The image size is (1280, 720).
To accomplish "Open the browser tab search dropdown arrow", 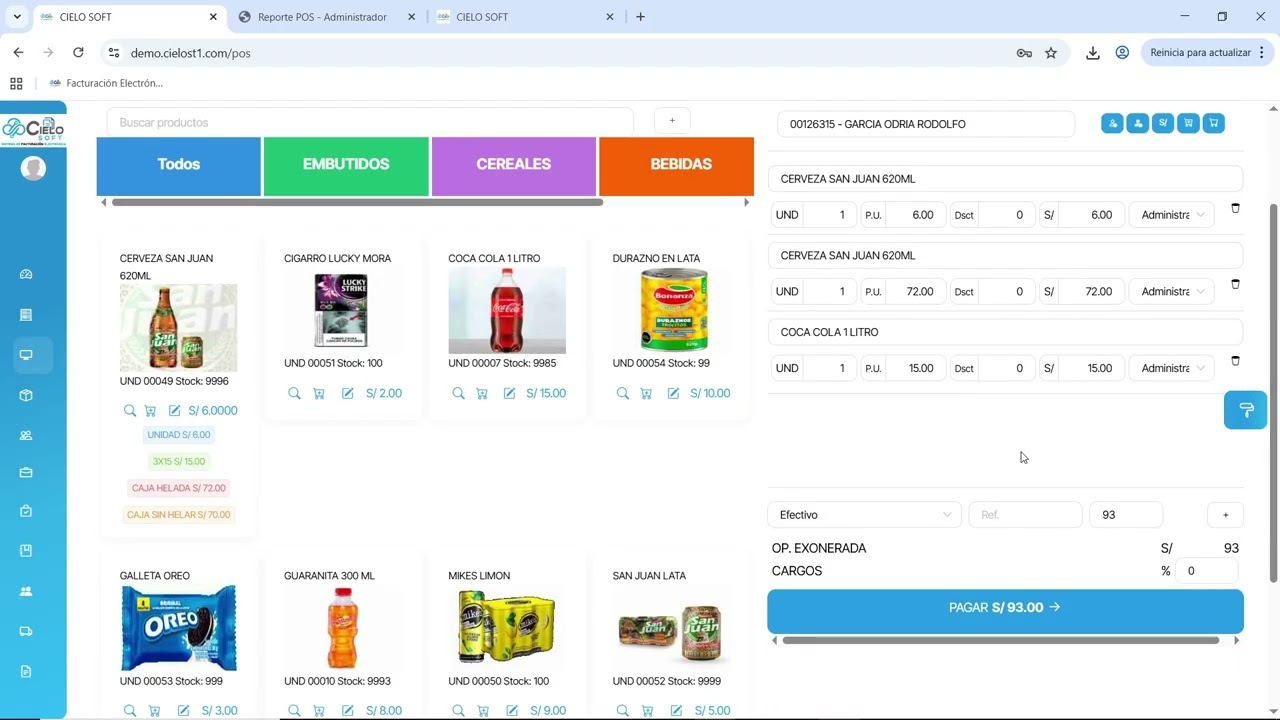I will tap(16, 17).
